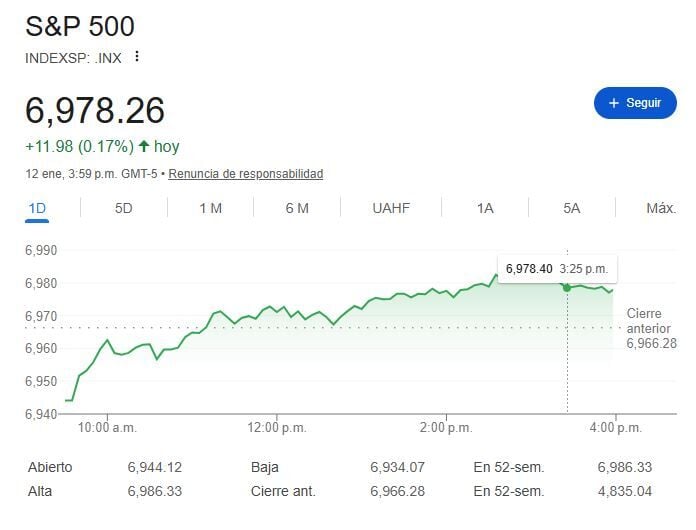Select the 1D time range tab
The image size is (696, 530).
point(38,208)
